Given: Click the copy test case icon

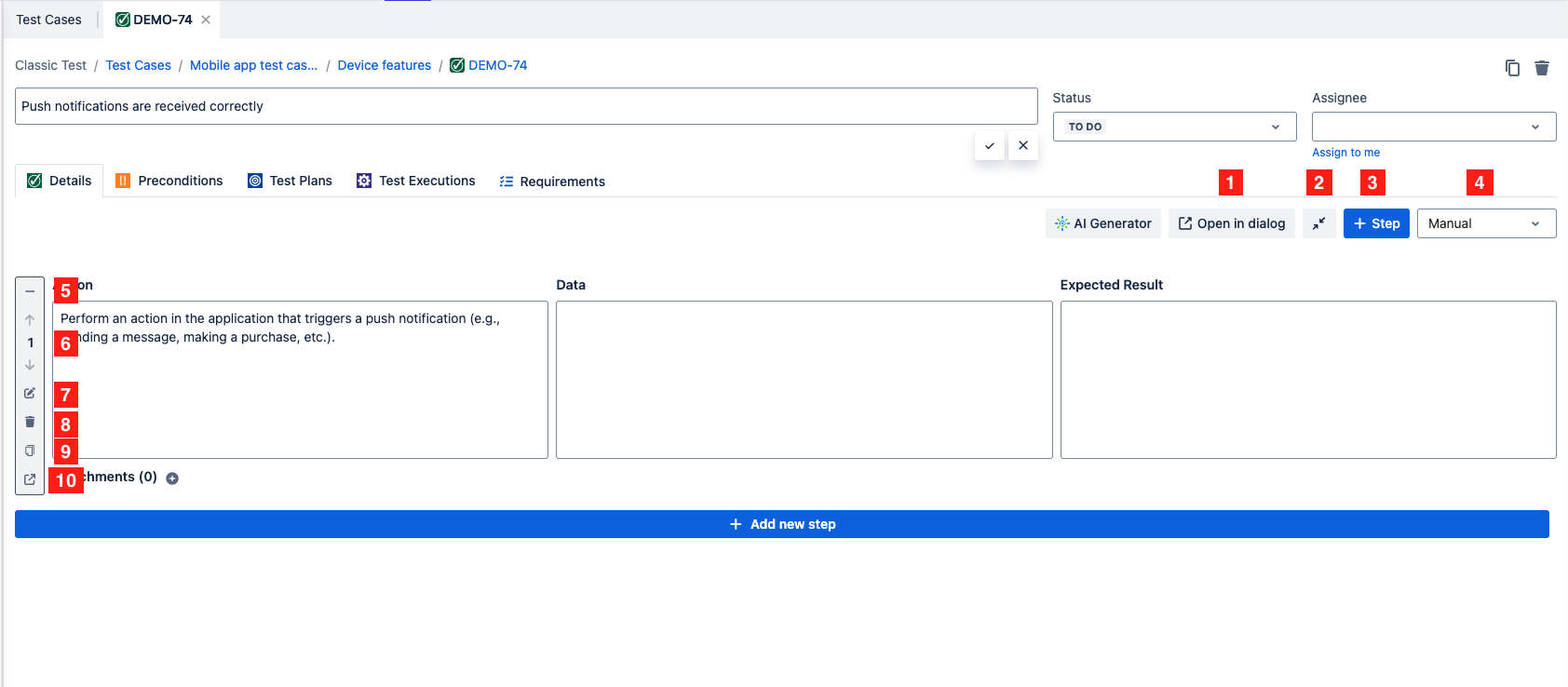Looking at the screenshot, I should point(1512,68).
